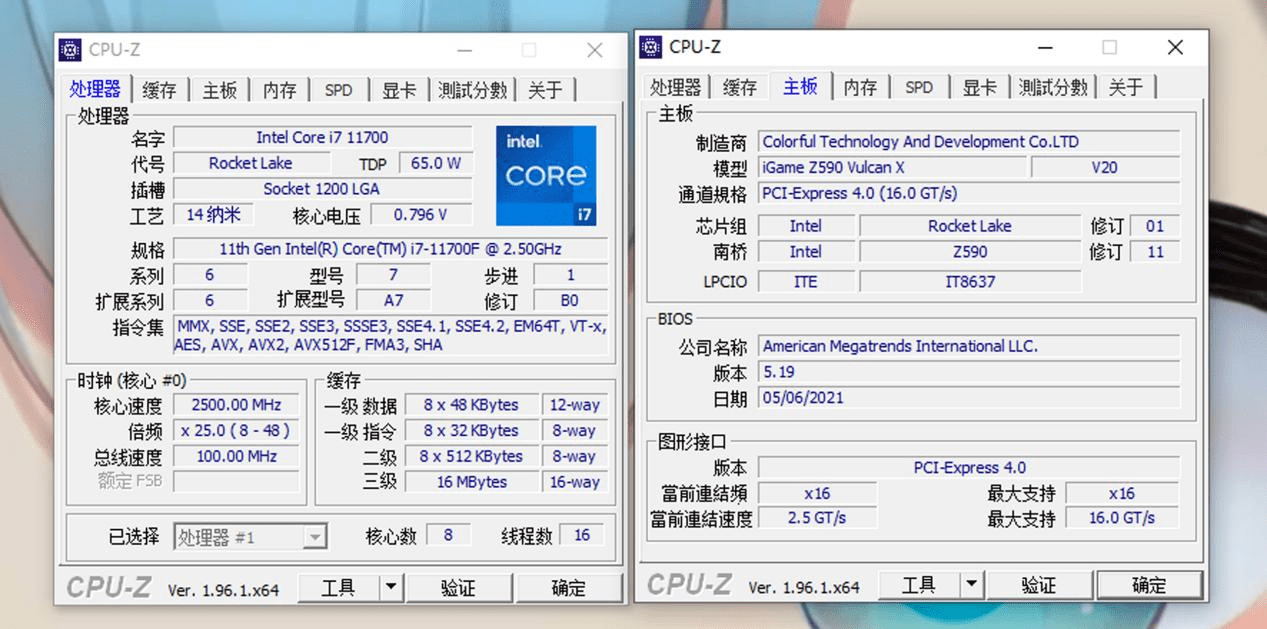Screen dimensions: 1267x629
Task: Open the 工具 dropdown arrow in the left window
Action: pos(391,588)
